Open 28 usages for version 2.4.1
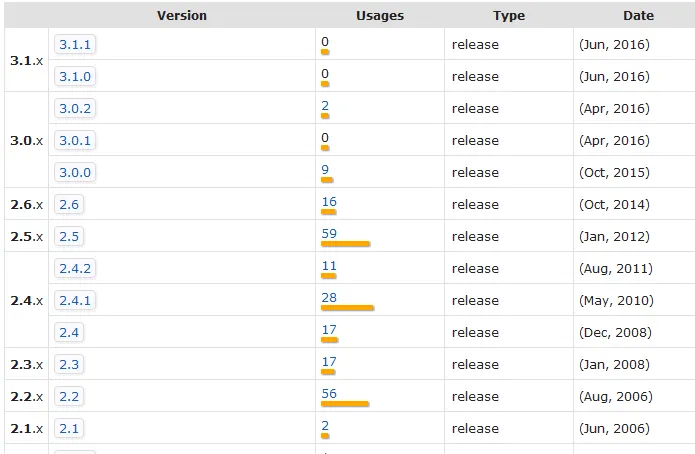Image resolution: width=695 pixels, height=454 pixels. pyautogui.click(x=329, y=298)
